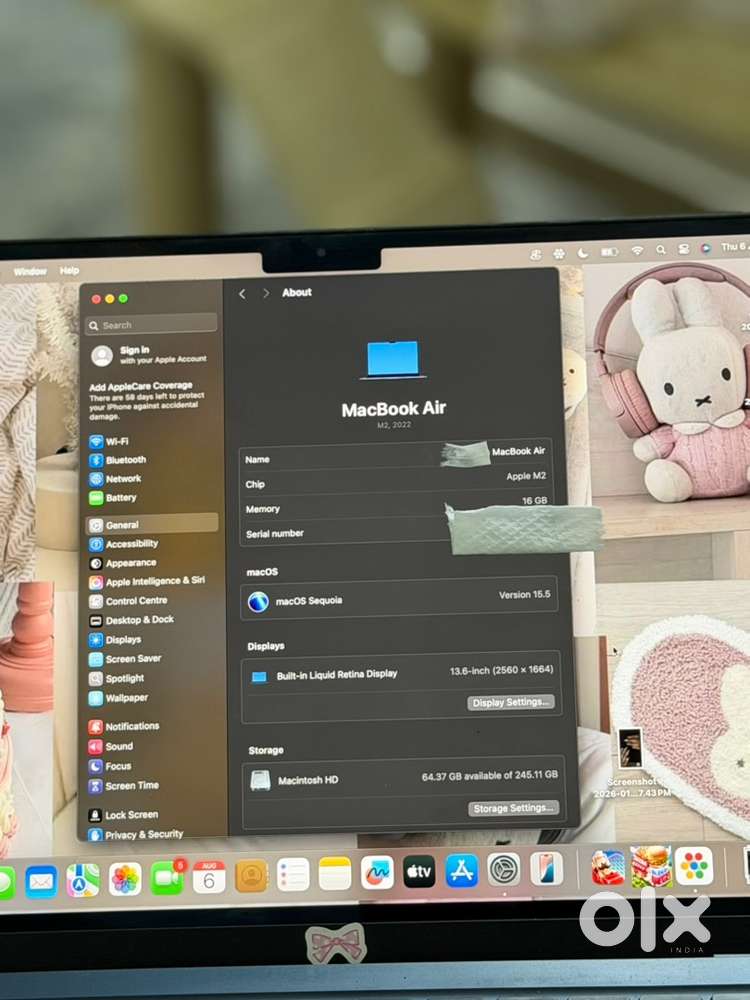Select the Screenshot file on desktop
This screenshot has width=750, height=1000.
click(631, 764)
